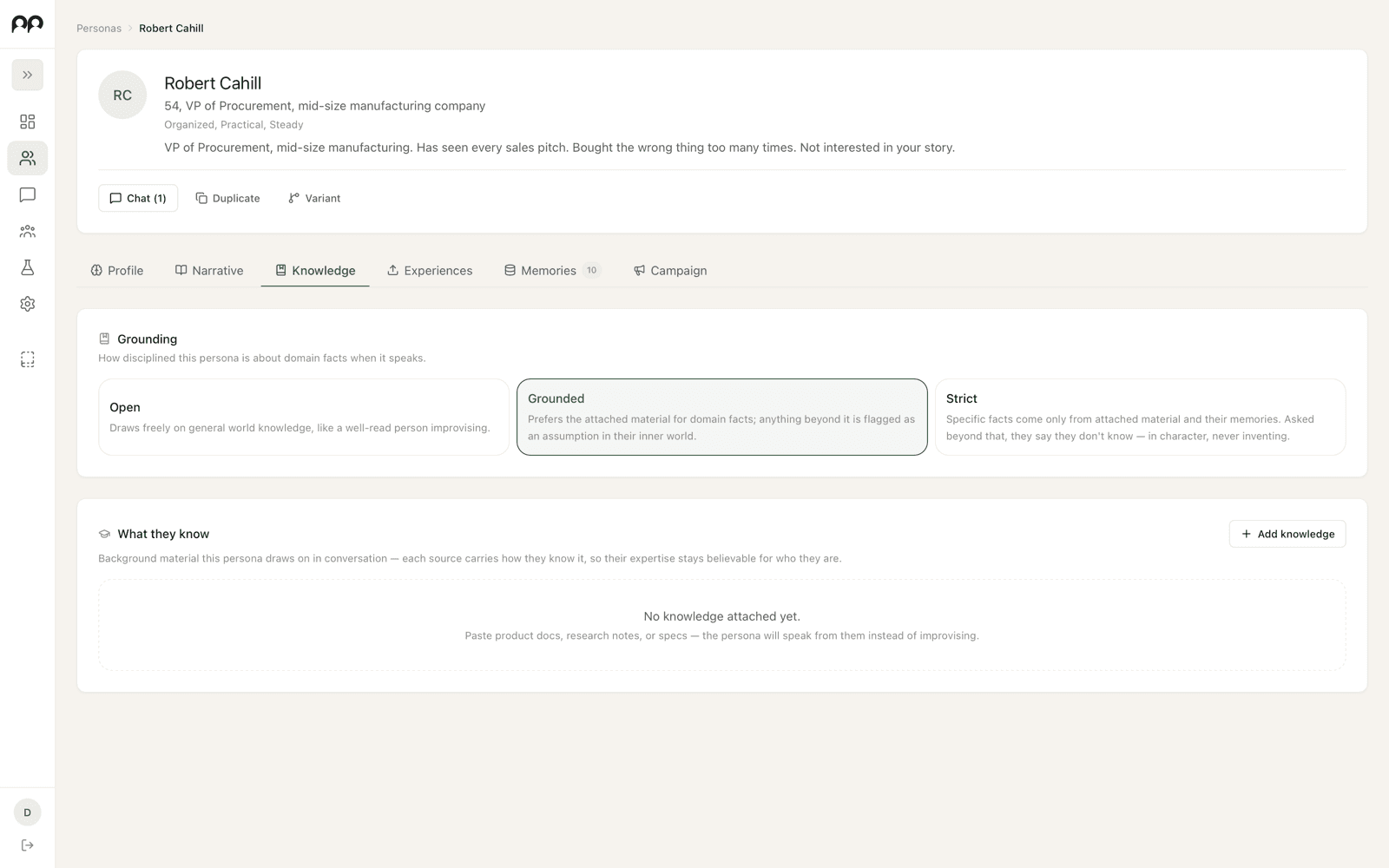The height and width of the screenshot is (868, 1389).
Task: Open the chat bubble icon in the sidebar
Action: (28, 194)
